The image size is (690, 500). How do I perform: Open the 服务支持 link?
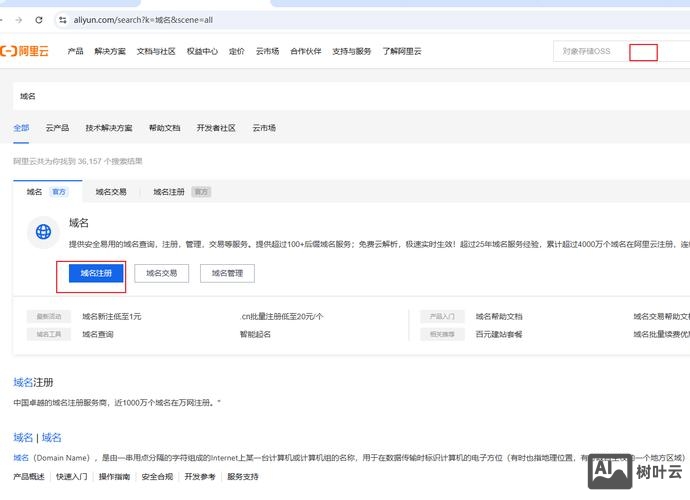243,477
